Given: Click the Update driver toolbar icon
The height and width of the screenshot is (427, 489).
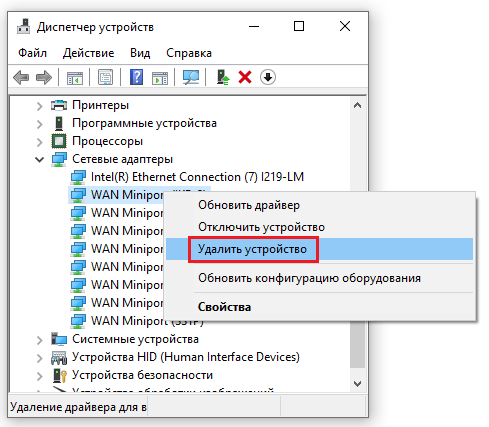Looking at the screenshot, I should point(223,77).
